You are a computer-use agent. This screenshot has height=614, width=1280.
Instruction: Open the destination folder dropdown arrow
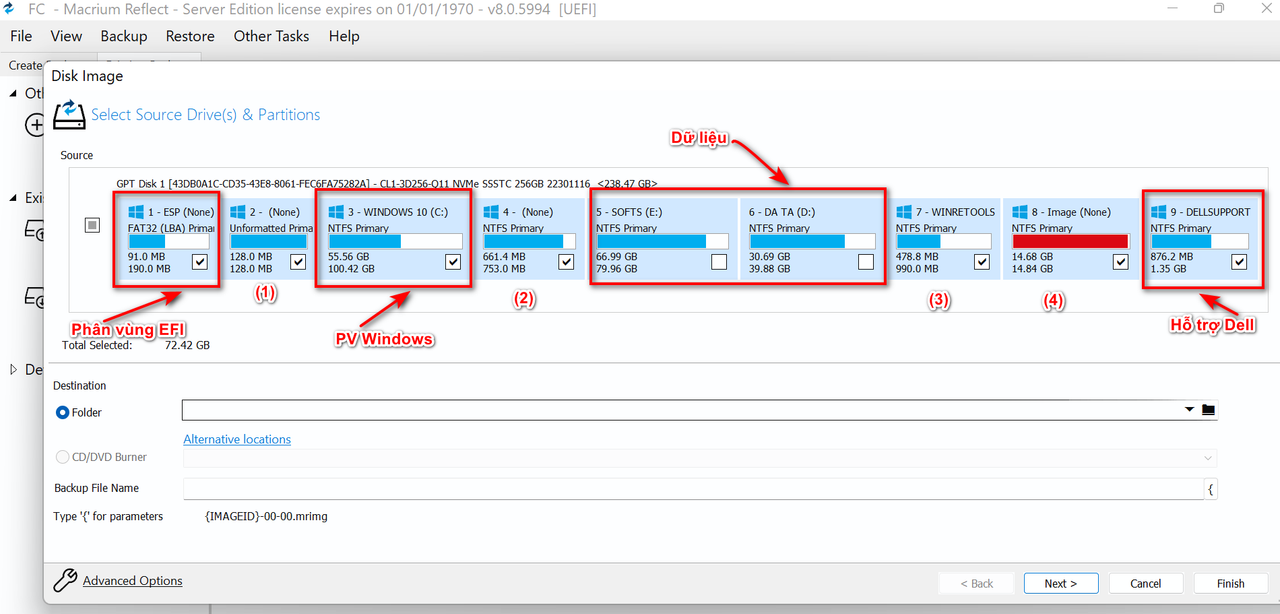point(1189,410)
